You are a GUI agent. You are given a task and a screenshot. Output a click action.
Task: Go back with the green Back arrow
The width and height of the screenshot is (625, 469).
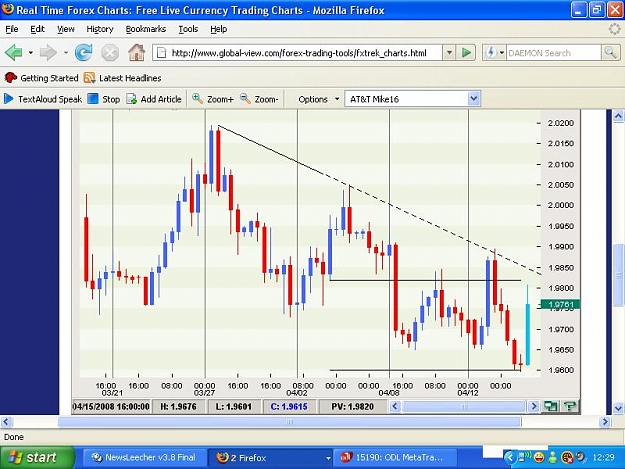(x=13, y=53)
